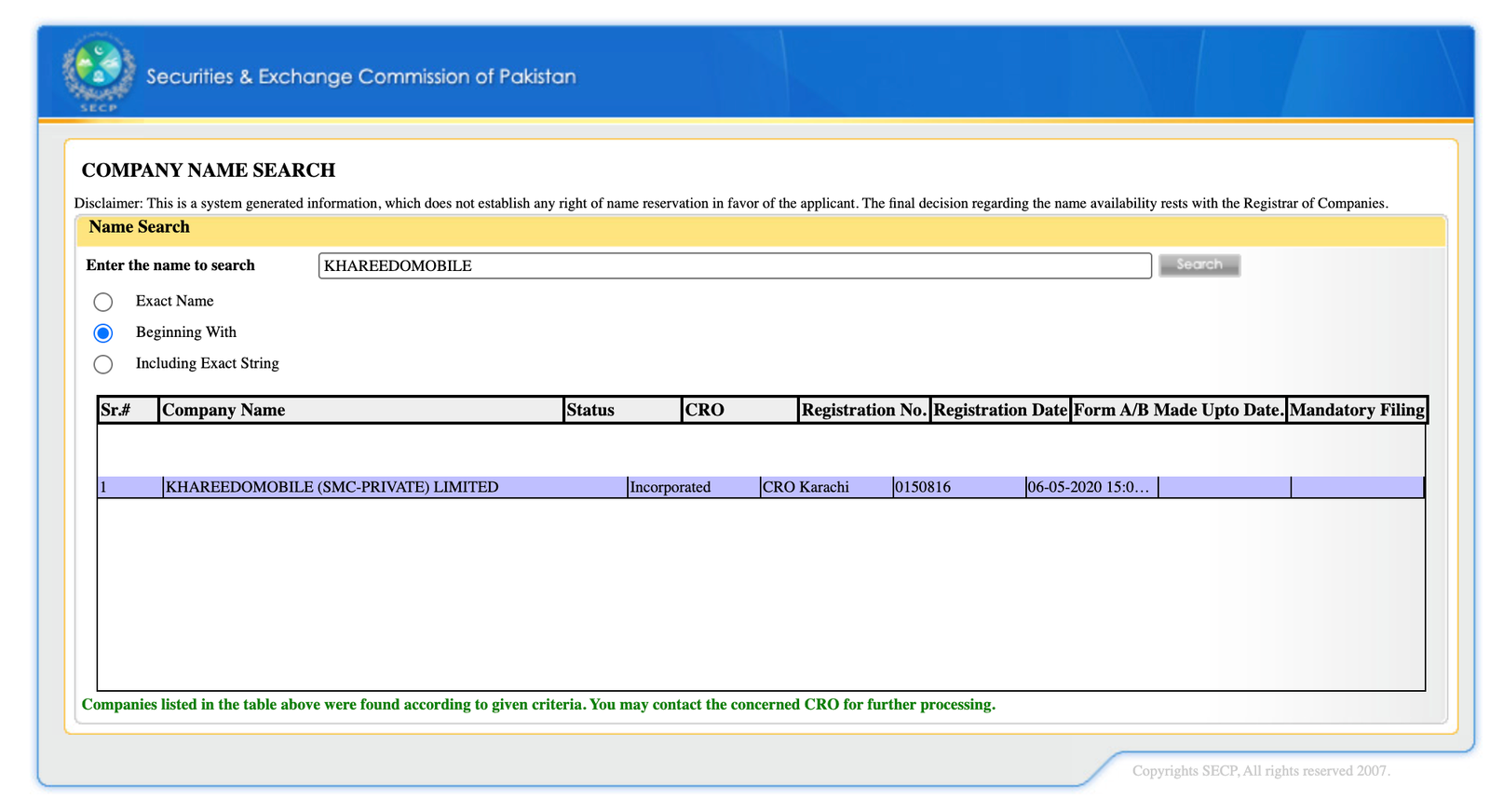The image size is (1490, 812).
Task: Click serial number 1 in results row
Action: pyautogui.click(x=129, y=487)
